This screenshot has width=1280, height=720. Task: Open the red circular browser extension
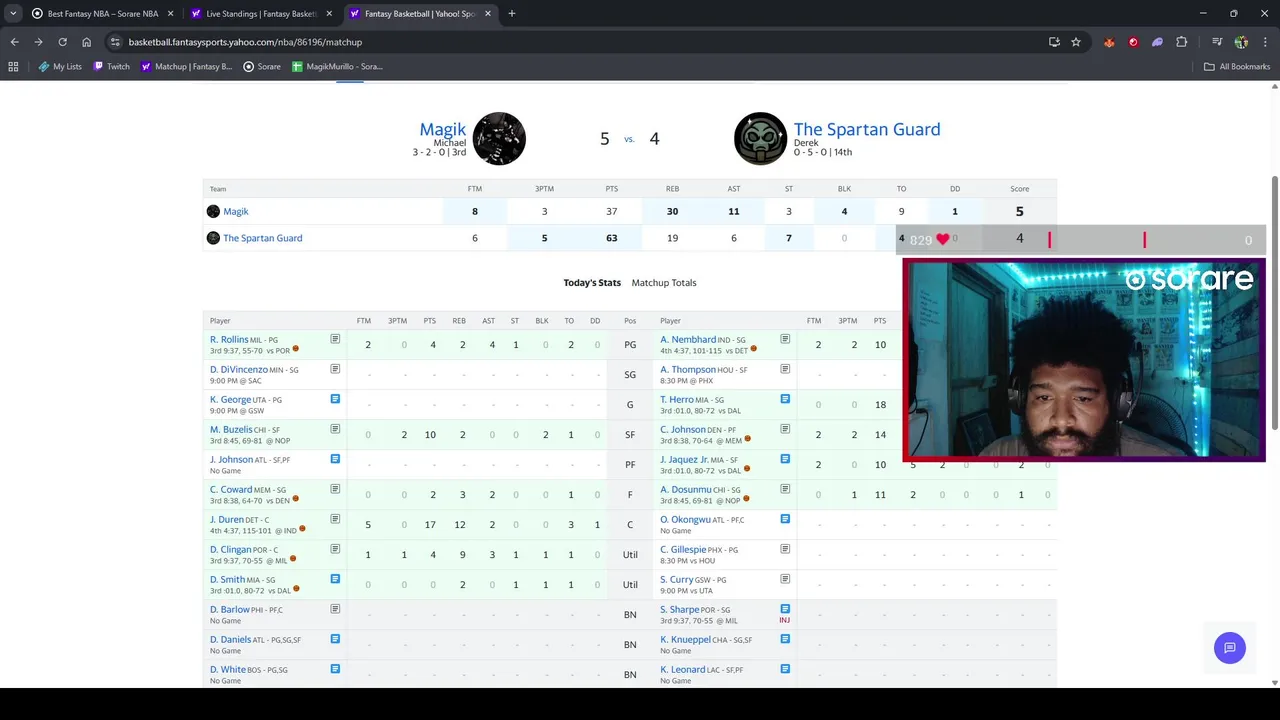[1133, 42]
